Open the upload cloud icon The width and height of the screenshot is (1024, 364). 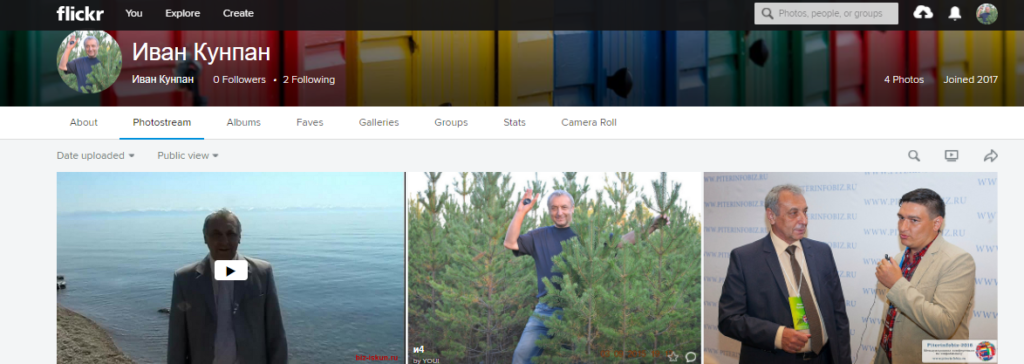[x=923, y=13]
